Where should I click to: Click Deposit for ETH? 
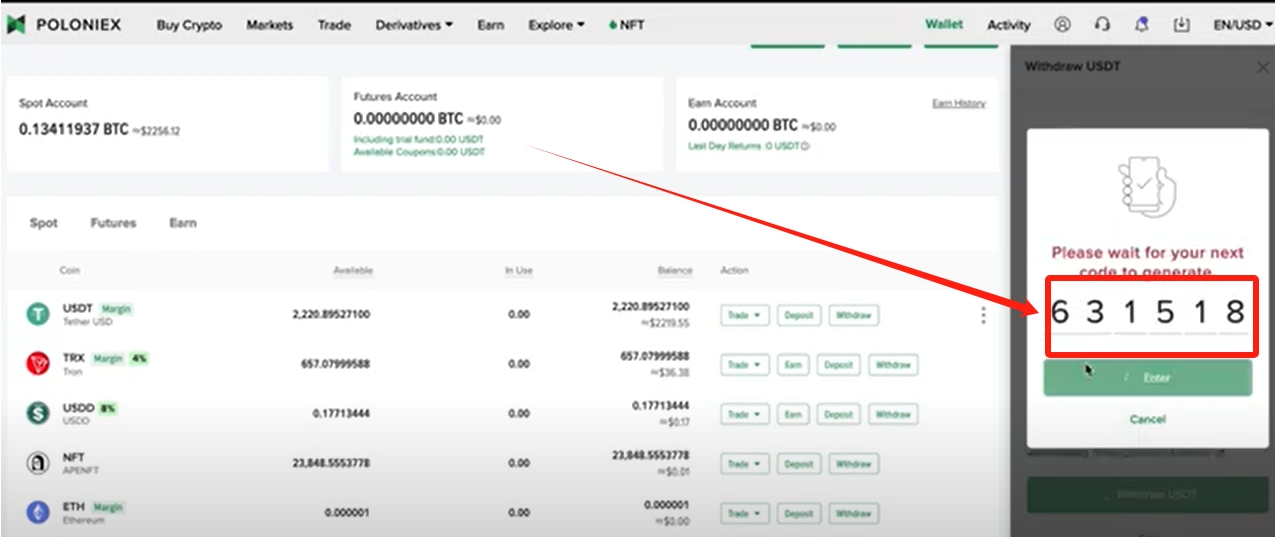799,513
